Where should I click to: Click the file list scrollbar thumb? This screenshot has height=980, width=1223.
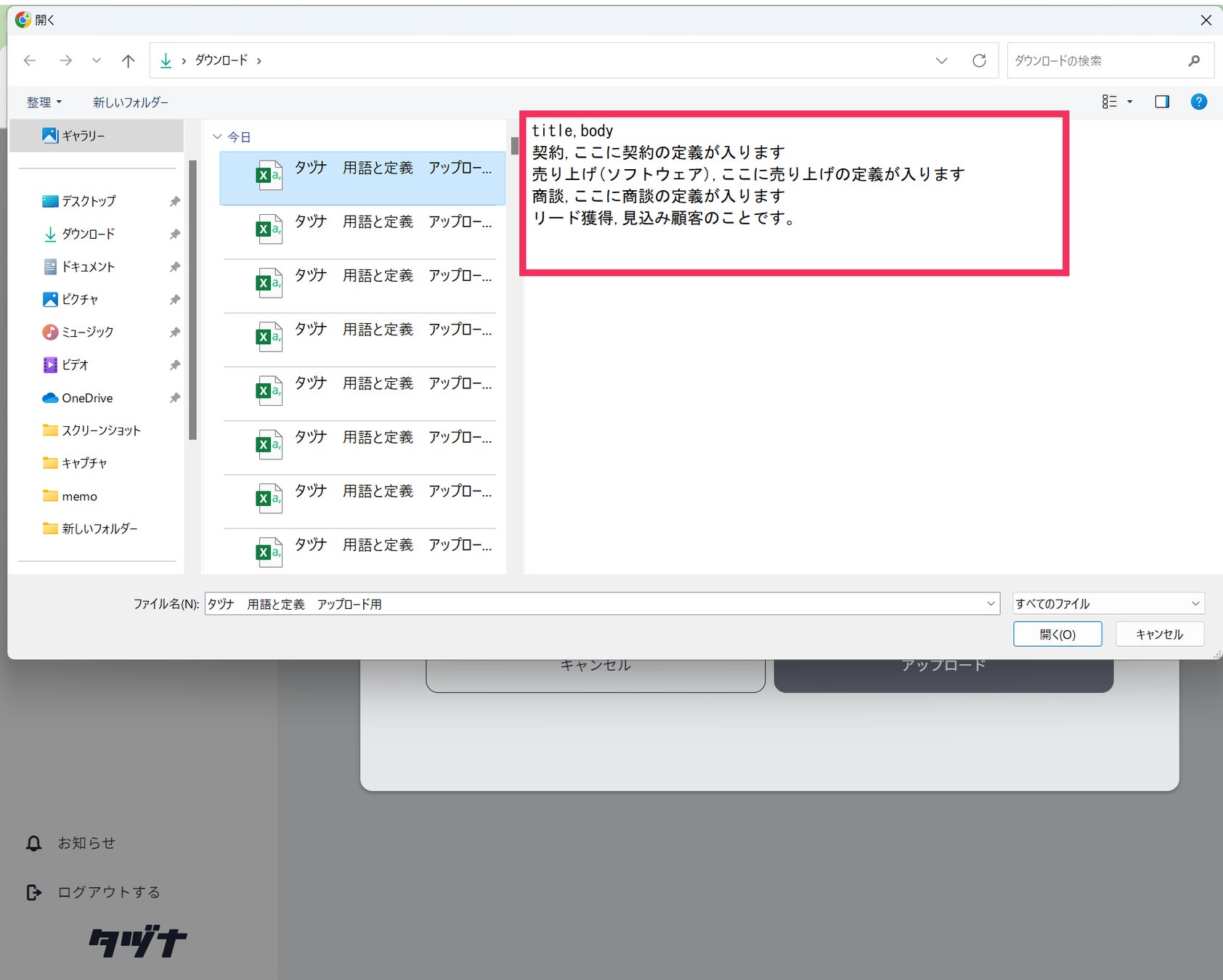click(x=514, y=146)
